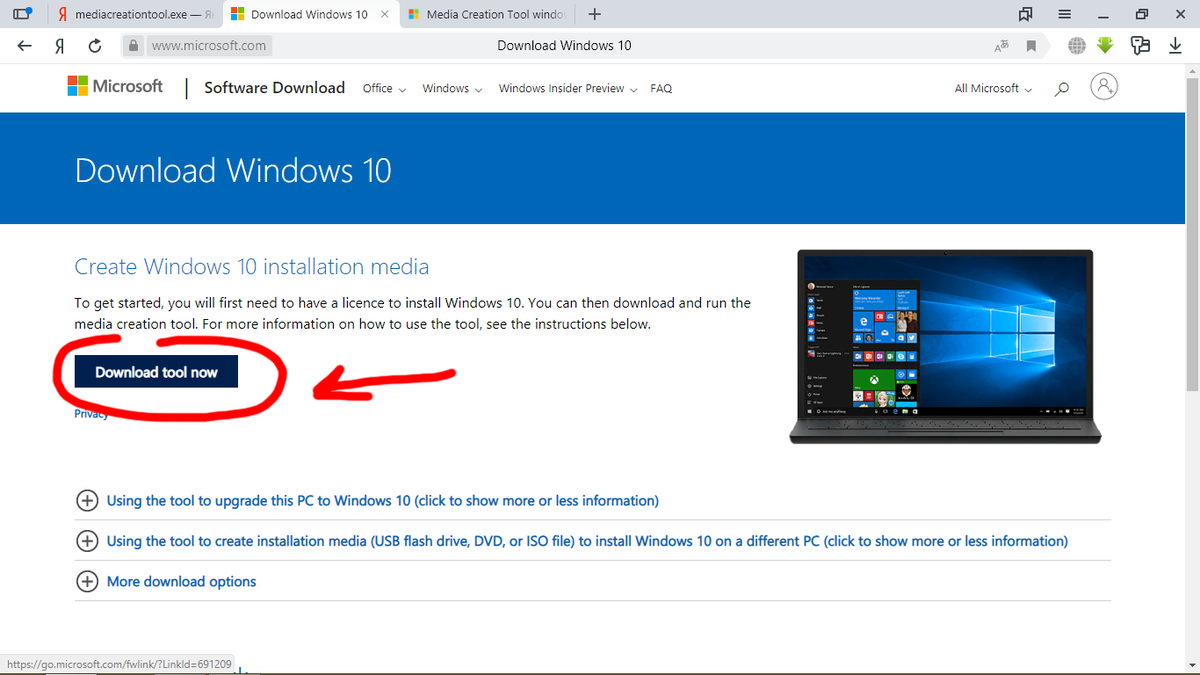Click the www.microsoft.com address field
The image size is (1200, 675).
209,45
